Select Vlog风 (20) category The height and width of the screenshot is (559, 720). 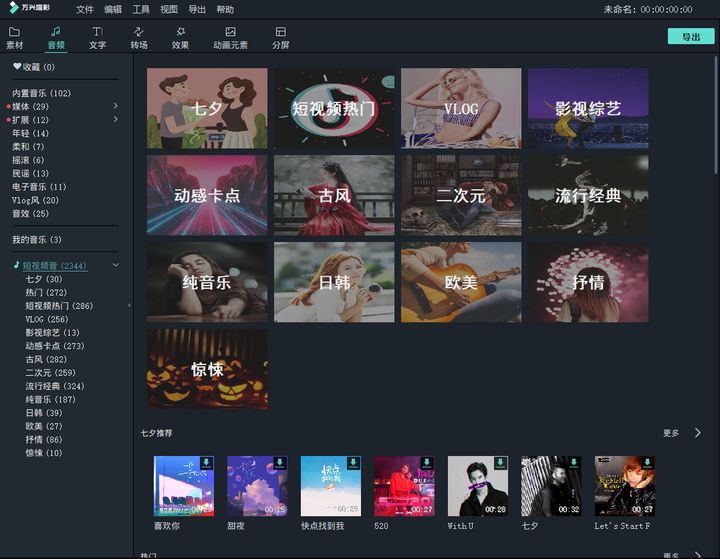pyautogui.click(x=35, y=200)
